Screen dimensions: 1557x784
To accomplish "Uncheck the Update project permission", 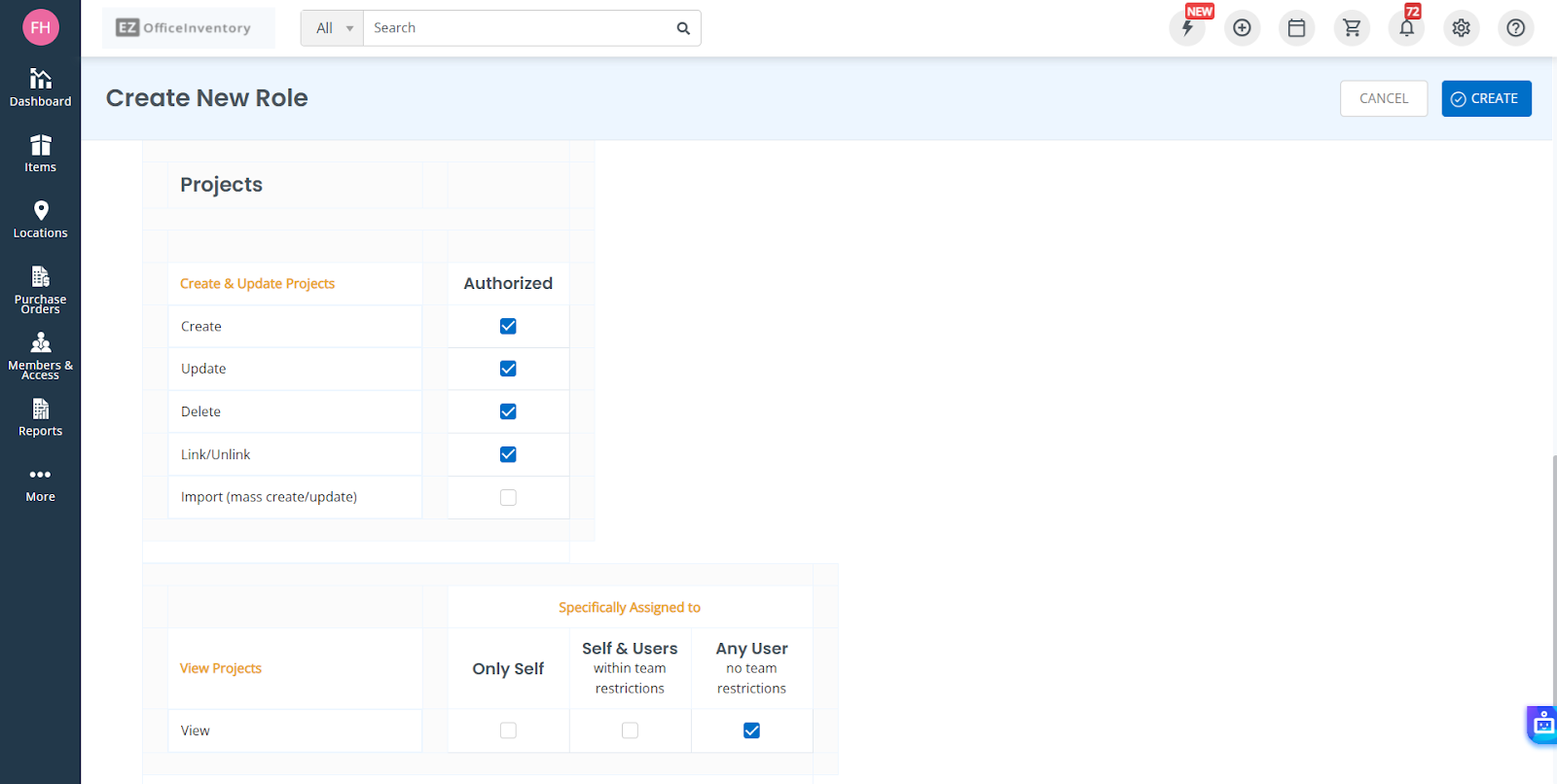I will coord(508,369).
